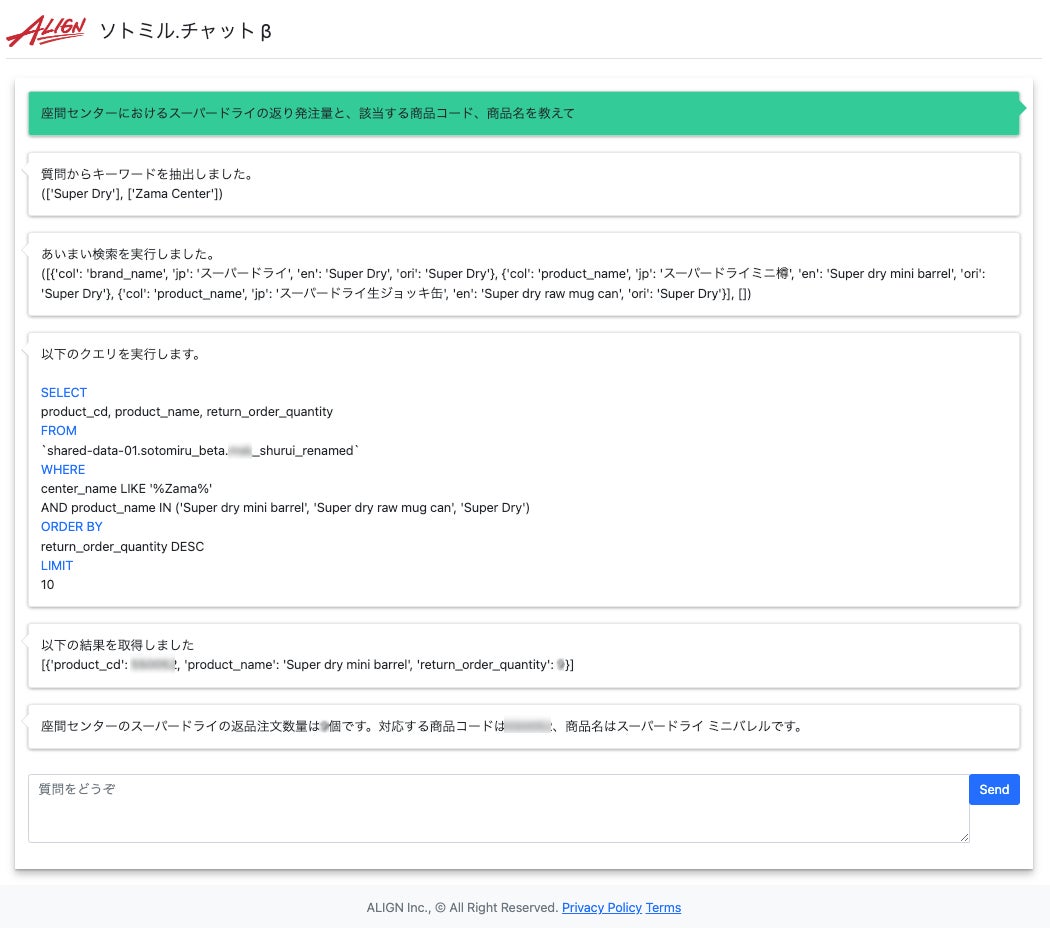The height and width of the screenshot is (928, 1050).
Task: Click the line center_name LIKE '%Zama%'
Action: click(127, 489)
